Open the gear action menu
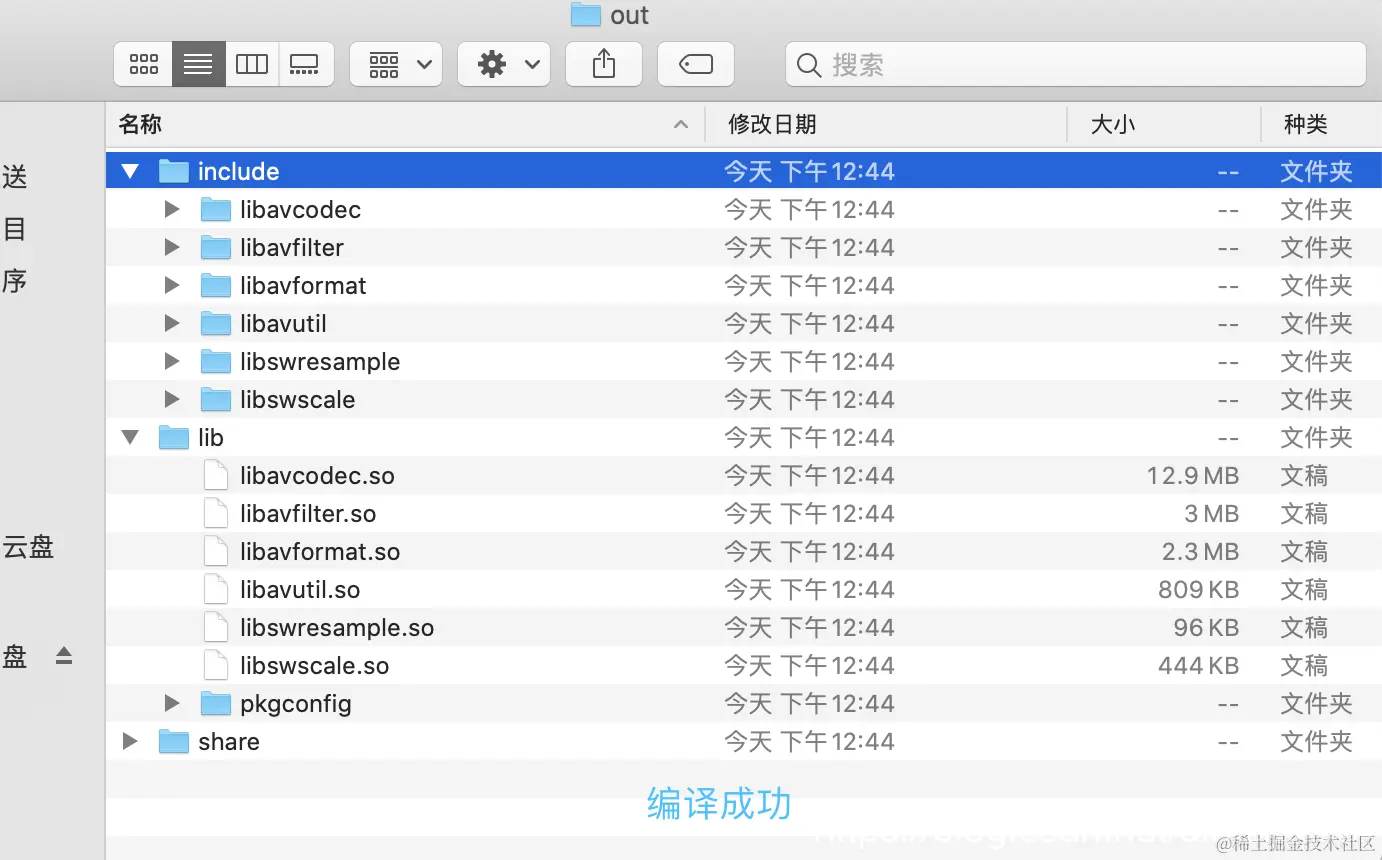Viewport: 1382px width, 860px height. click(x=504, y=65)
